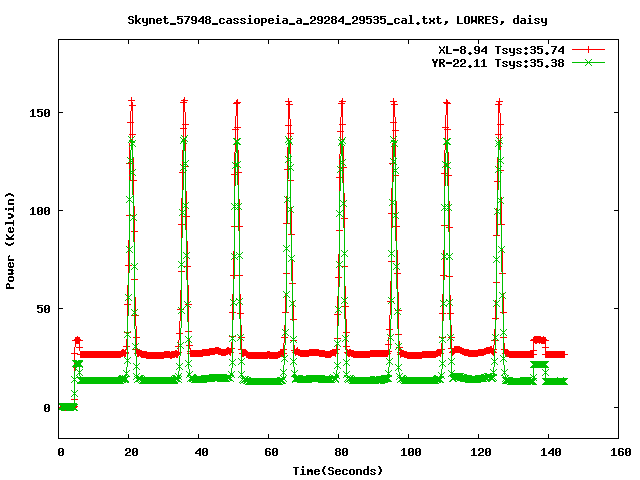Image resolution: width=640 pixels, height=480 pixels.
Task: Click the 40 tick label on x-axis
Action: coord(201,452)
